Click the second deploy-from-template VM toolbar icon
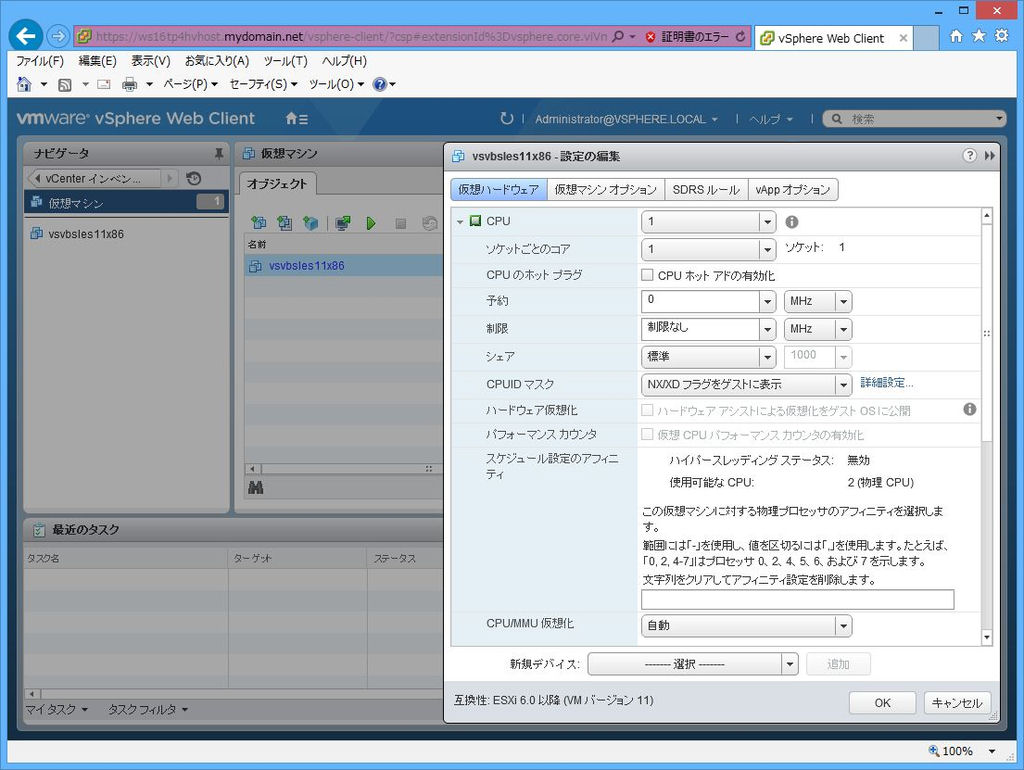 (x=285, y=223)
